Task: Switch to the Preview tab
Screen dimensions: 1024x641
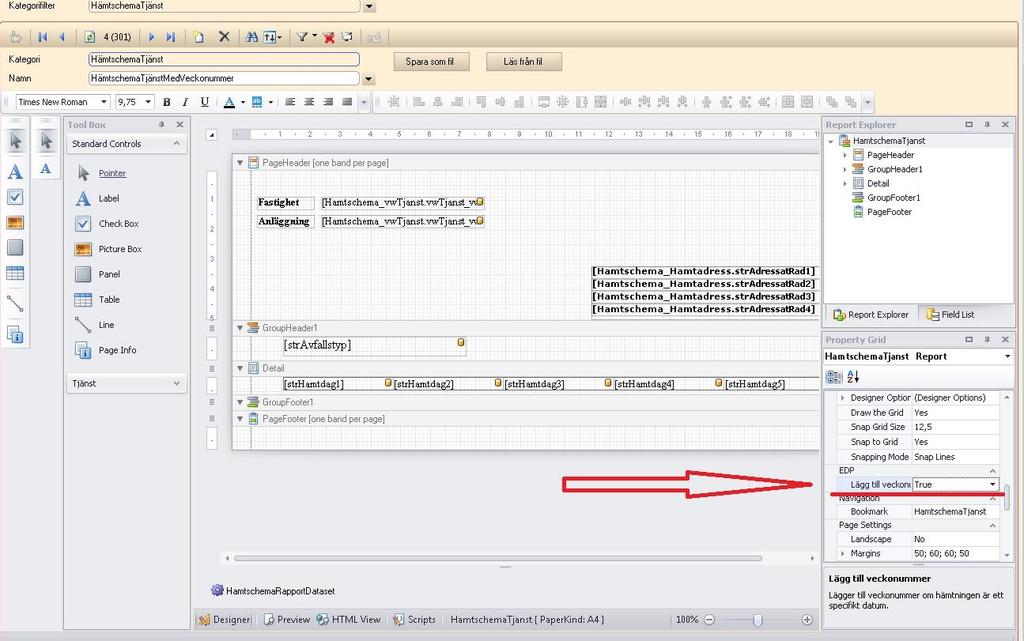Action: tap(287, 619)
